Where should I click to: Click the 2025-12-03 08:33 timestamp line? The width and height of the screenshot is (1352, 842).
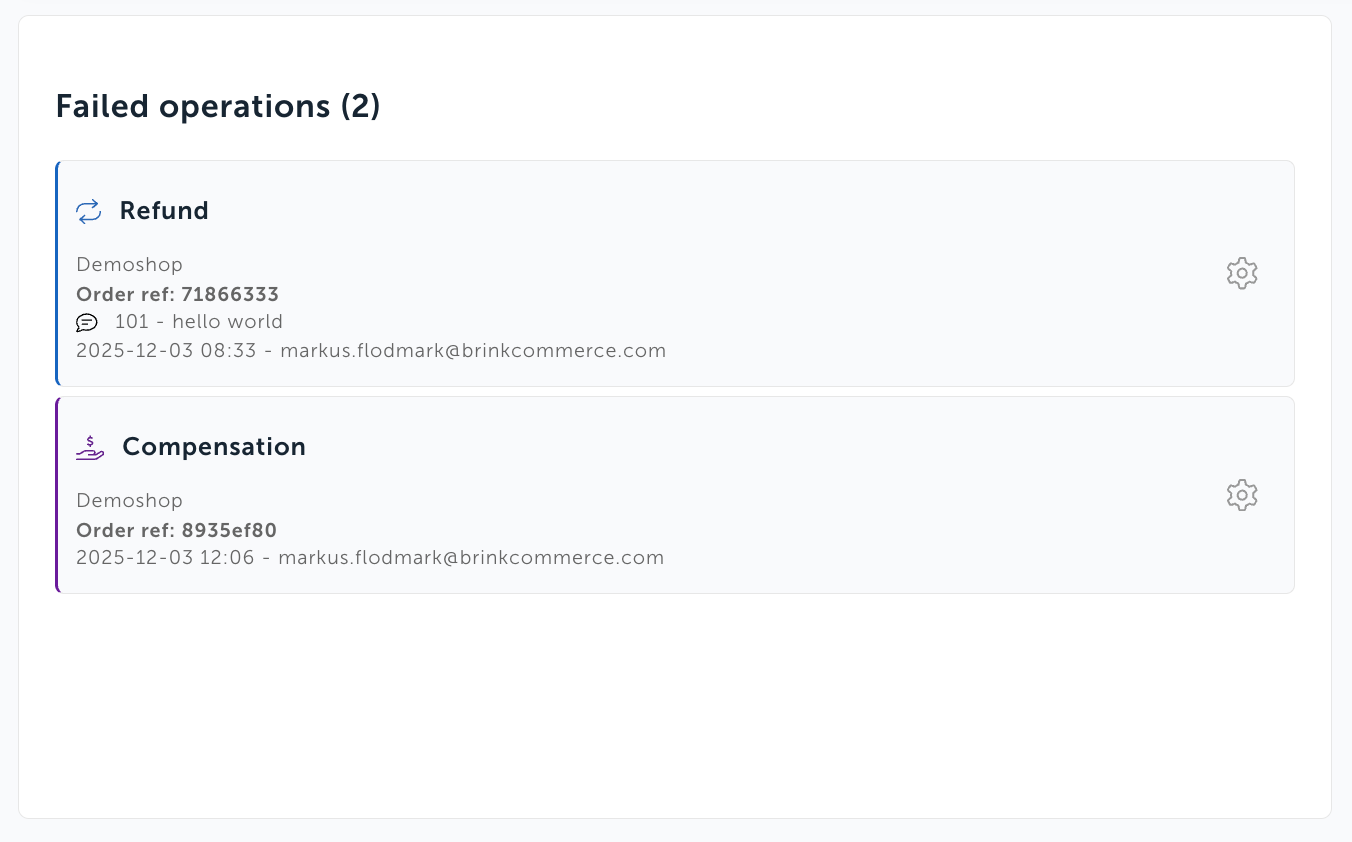371,351
